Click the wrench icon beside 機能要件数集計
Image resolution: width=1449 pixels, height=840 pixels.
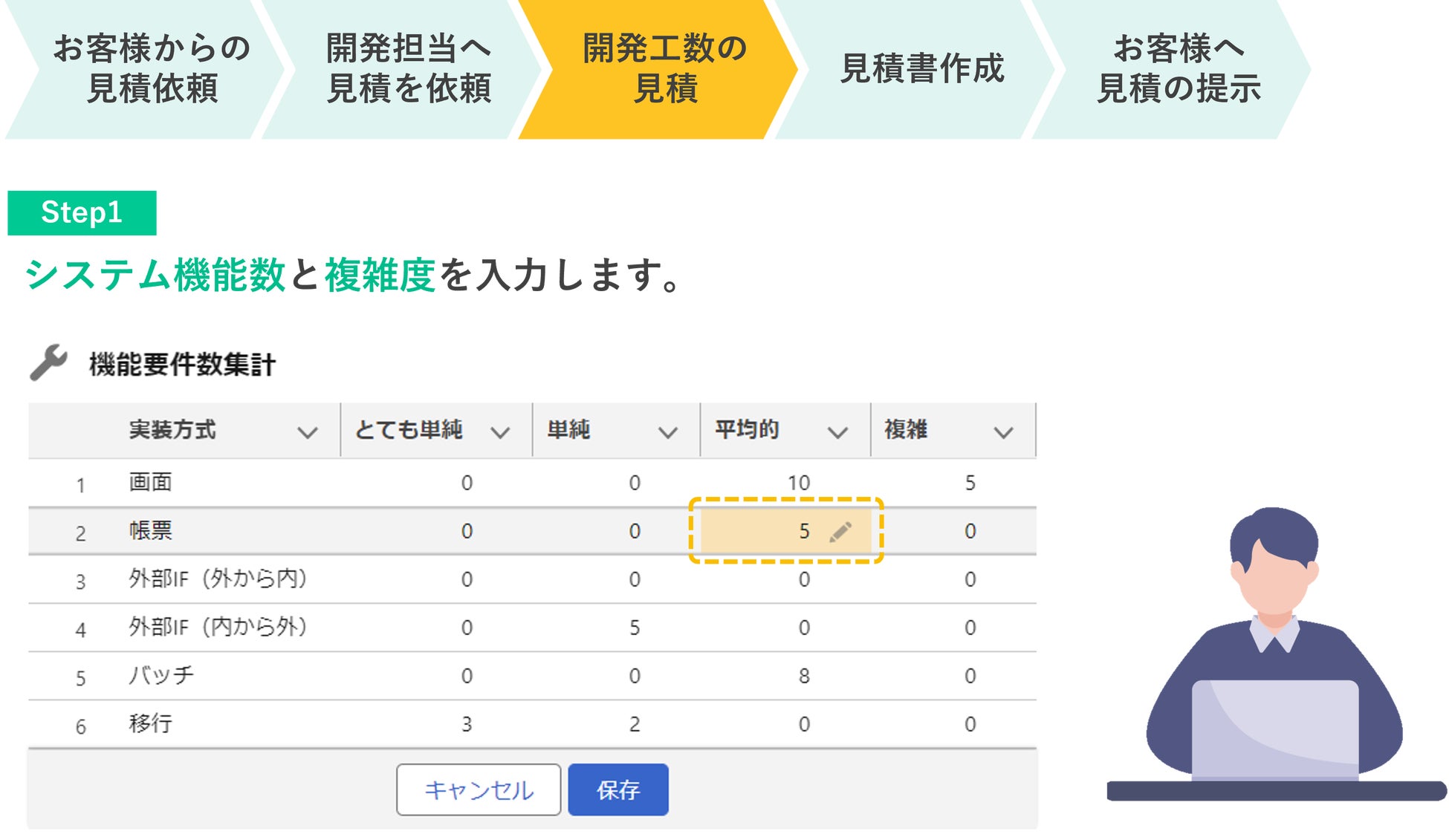click(x=49, y=362)
